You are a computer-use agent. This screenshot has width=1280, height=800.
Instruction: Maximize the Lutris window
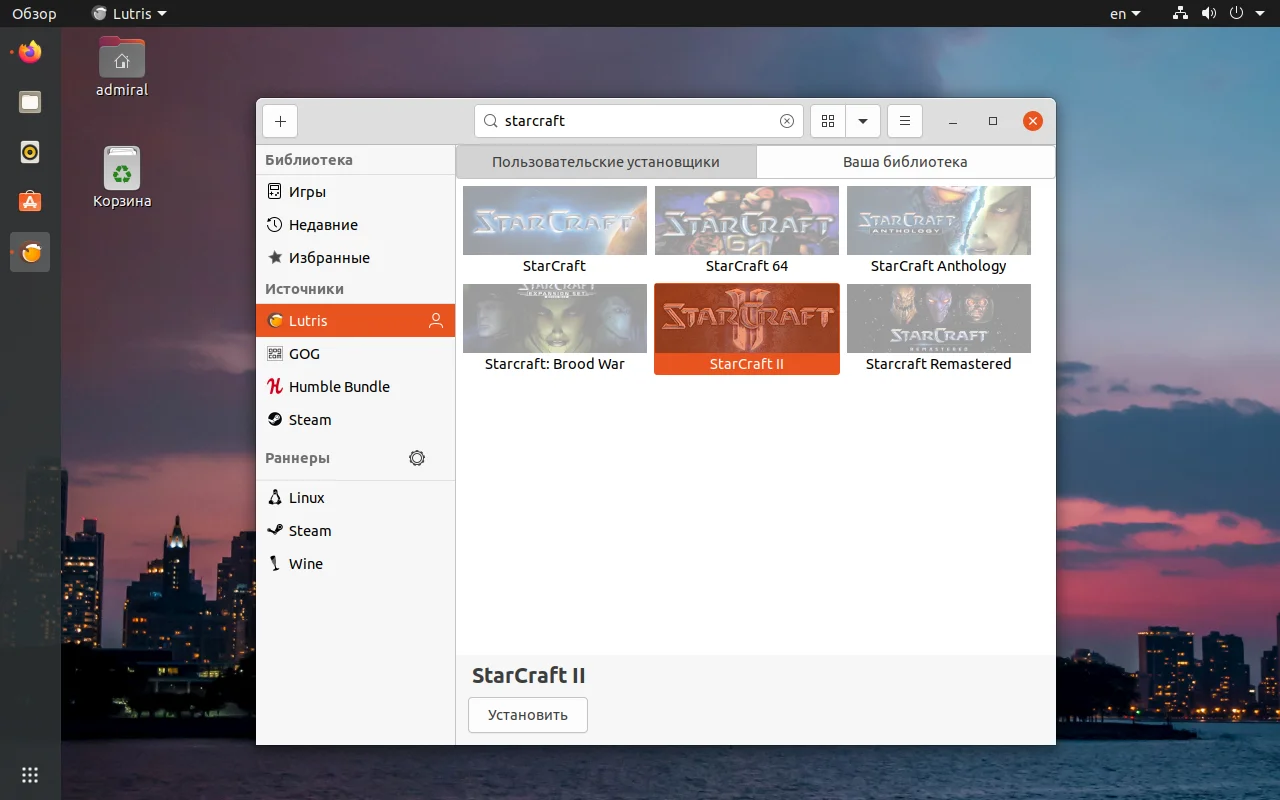click(x=993, y=121)
